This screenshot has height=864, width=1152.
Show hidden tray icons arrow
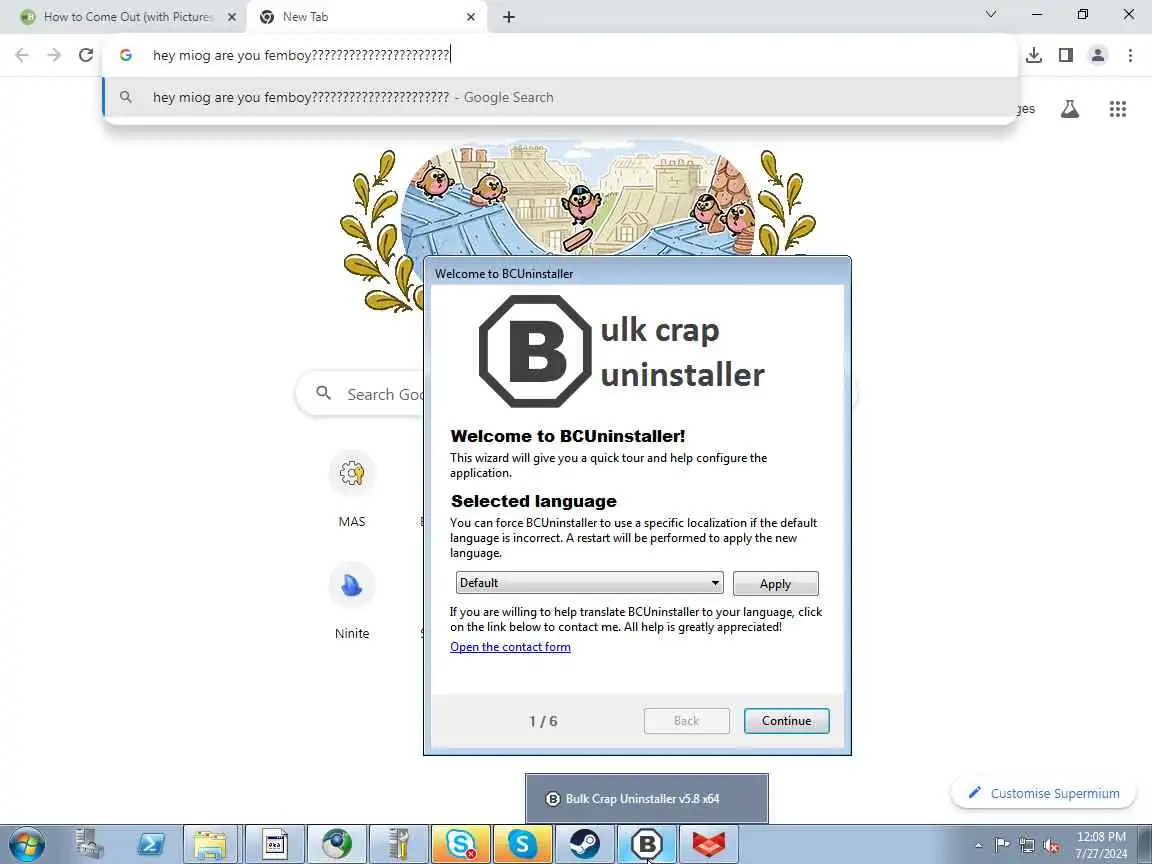[978, 845]
